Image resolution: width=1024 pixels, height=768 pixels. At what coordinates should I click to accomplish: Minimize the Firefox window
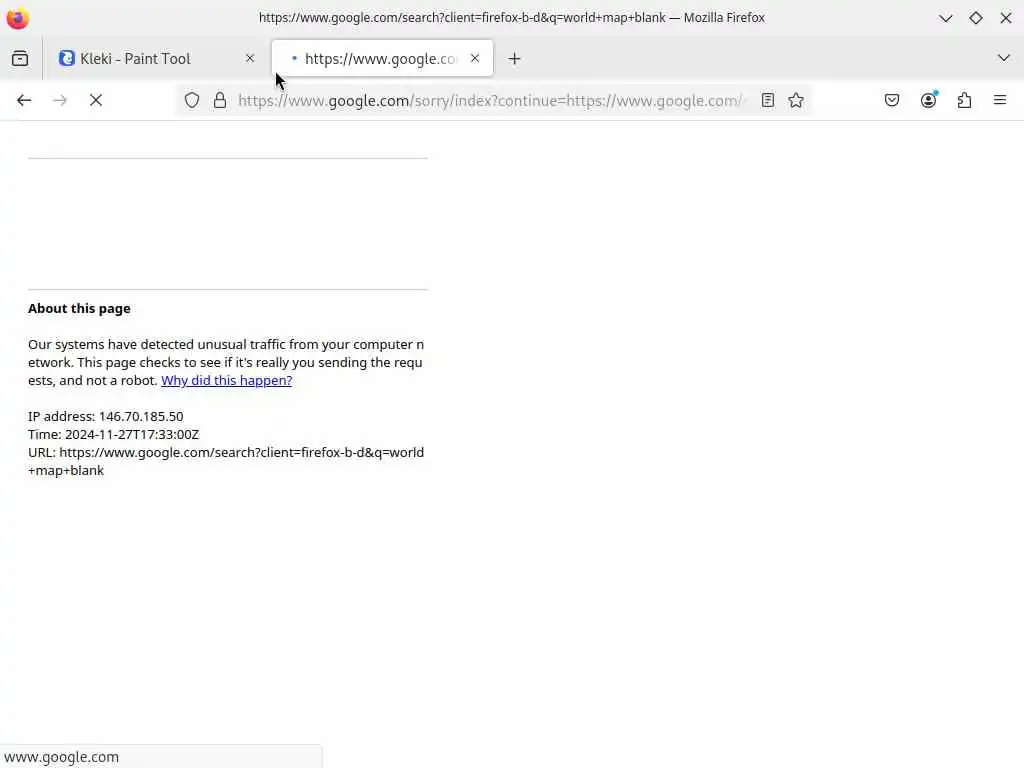946,18
